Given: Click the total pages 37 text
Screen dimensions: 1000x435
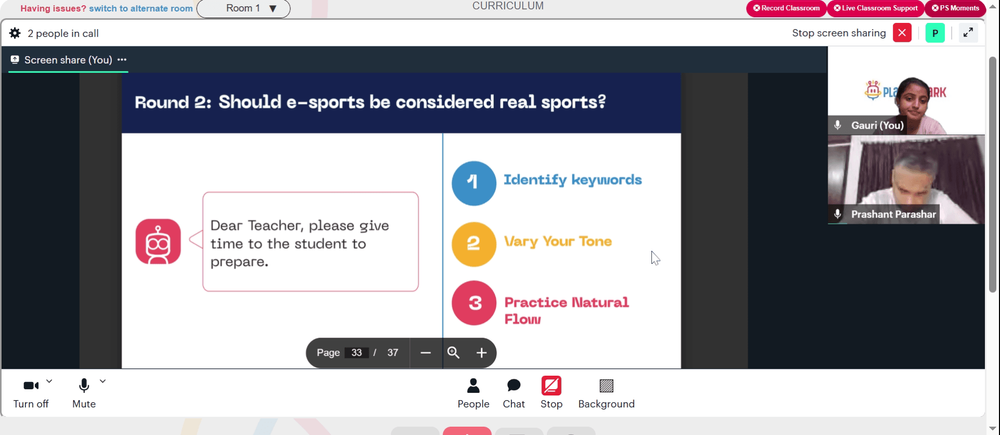Looking at the screenshot, I should [x=393, y=353].
